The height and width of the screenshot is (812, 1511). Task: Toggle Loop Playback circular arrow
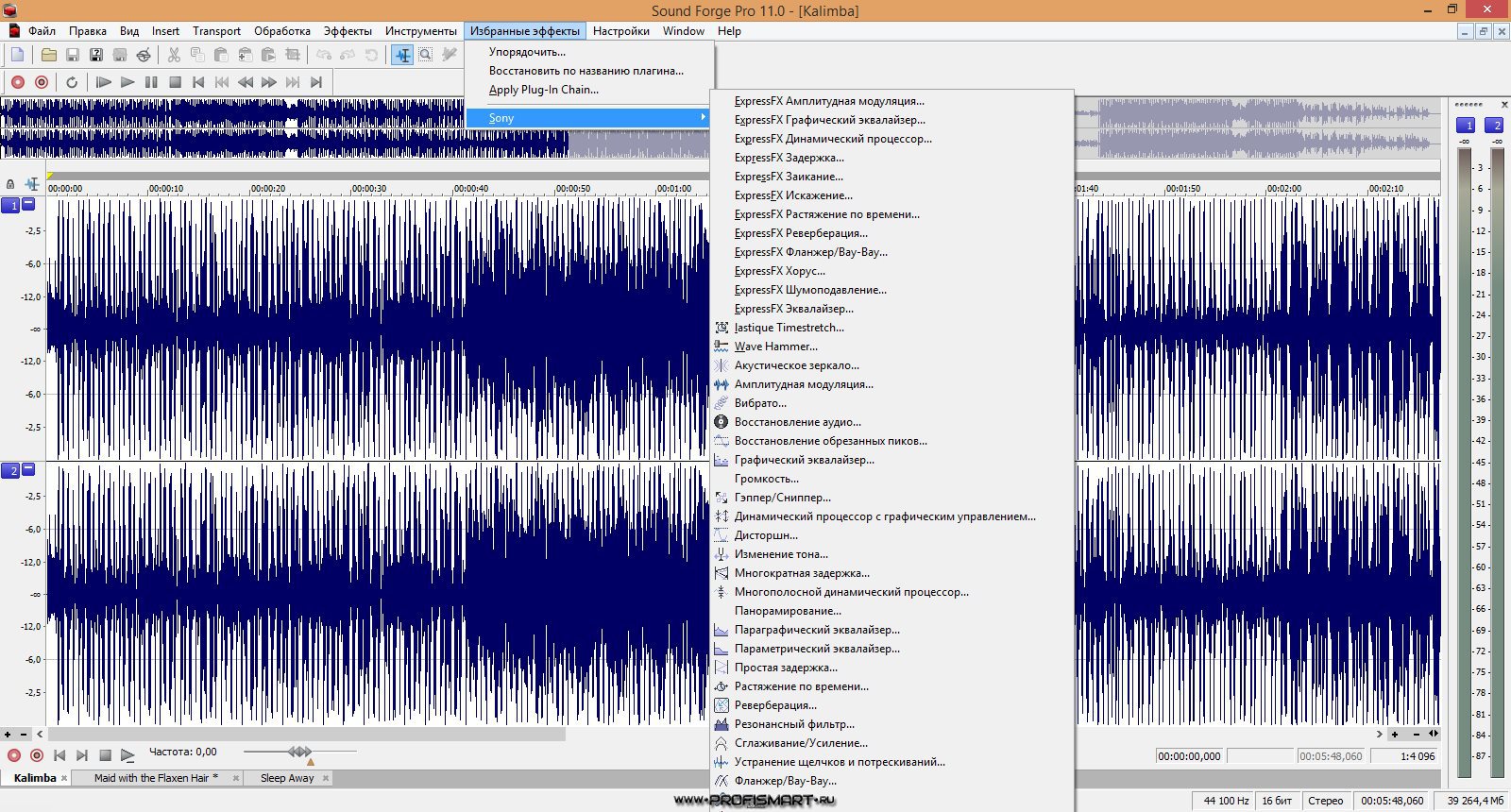point(72,82)
